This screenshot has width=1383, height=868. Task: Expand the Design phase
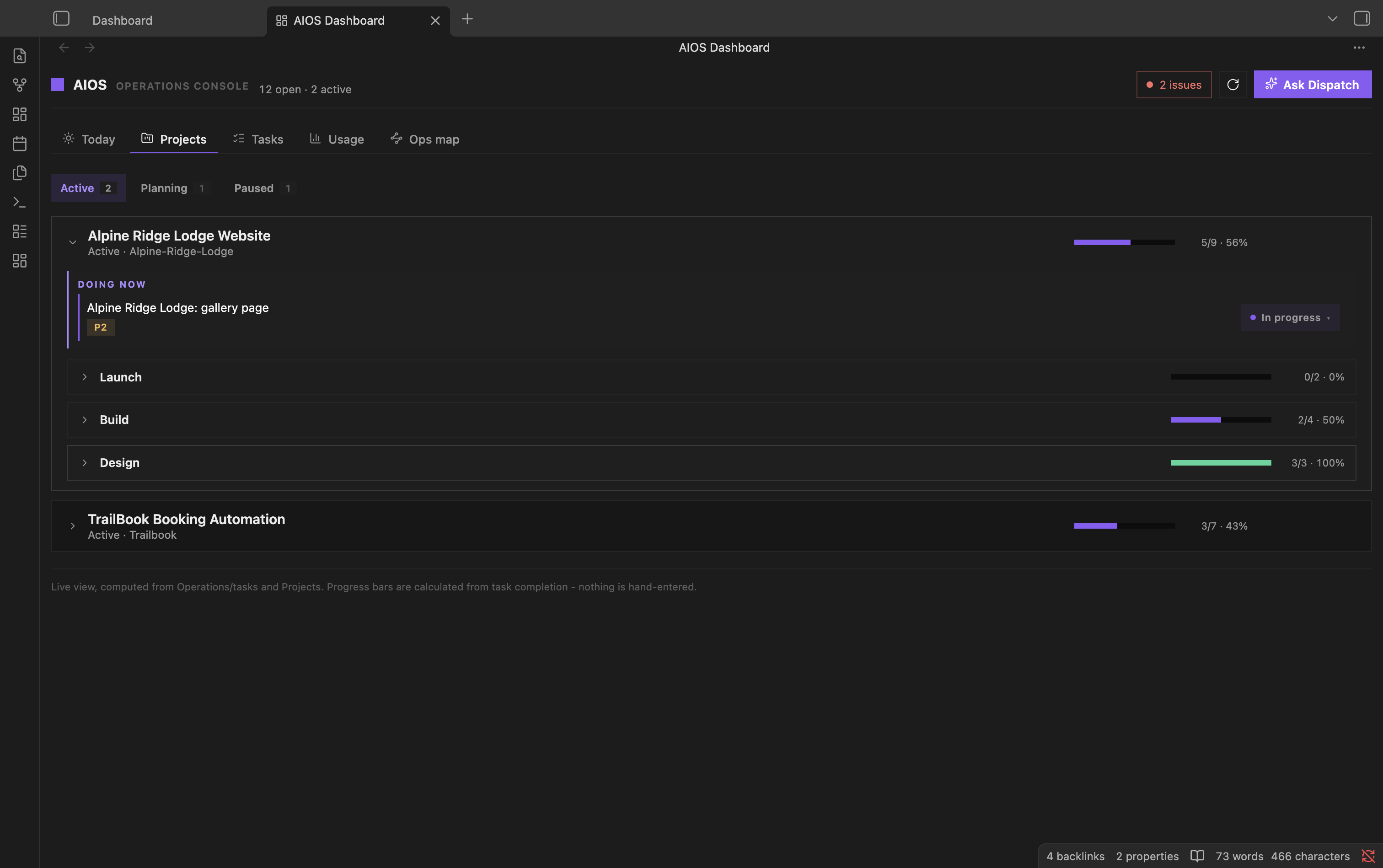tap(85, 463)
